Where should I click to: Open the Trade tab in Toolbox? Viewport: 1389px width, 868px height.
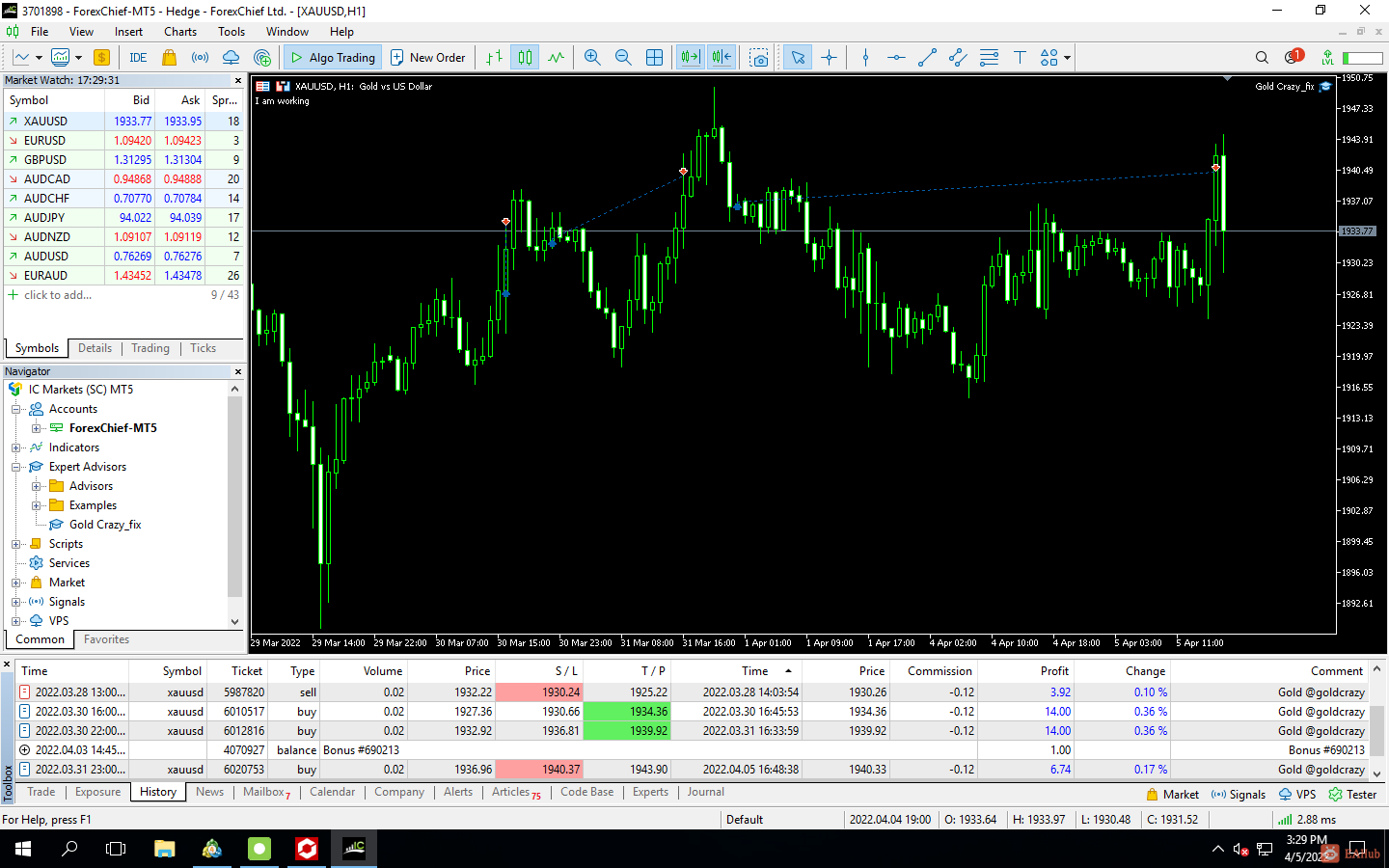coord(41,792)
